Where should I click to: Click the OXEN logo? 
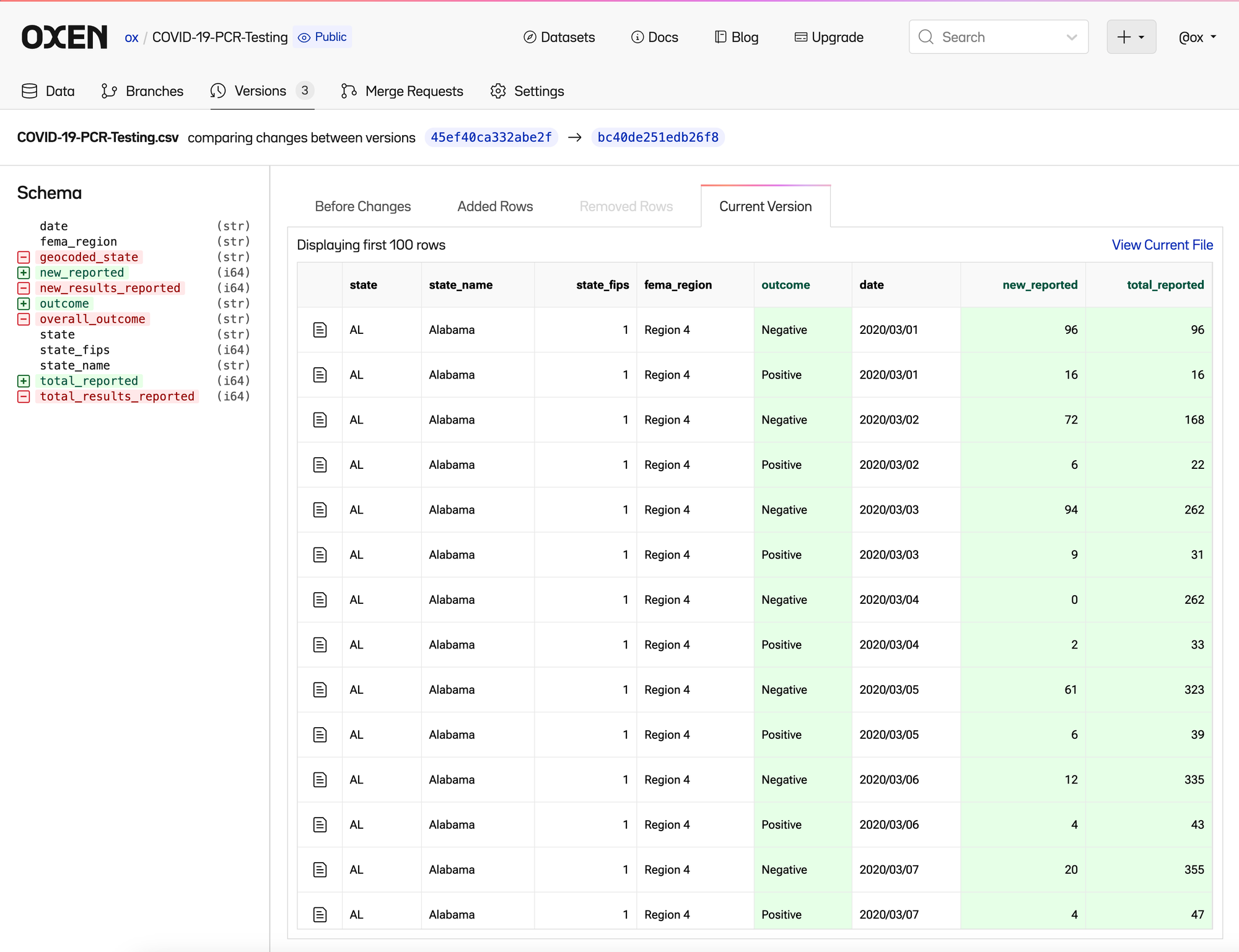point(64,37)
